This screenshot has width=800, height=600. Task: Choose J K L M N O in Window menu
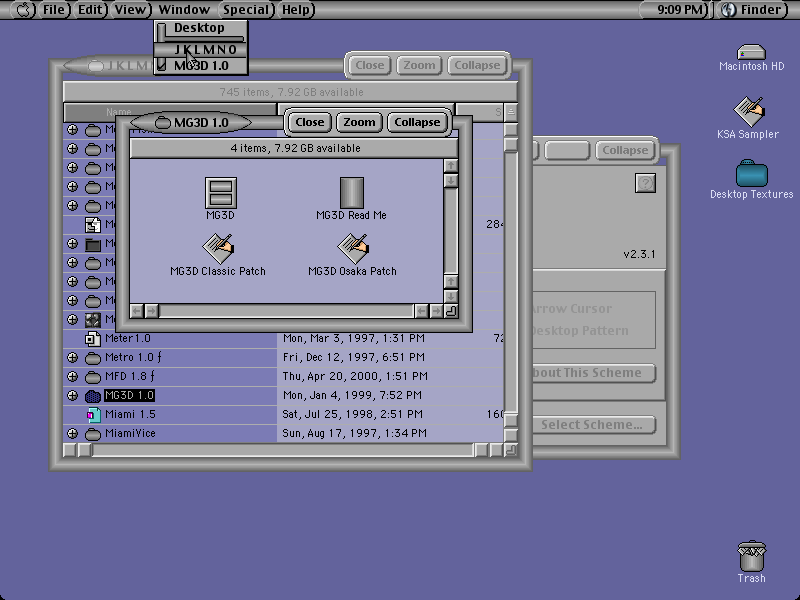[201, 49]
